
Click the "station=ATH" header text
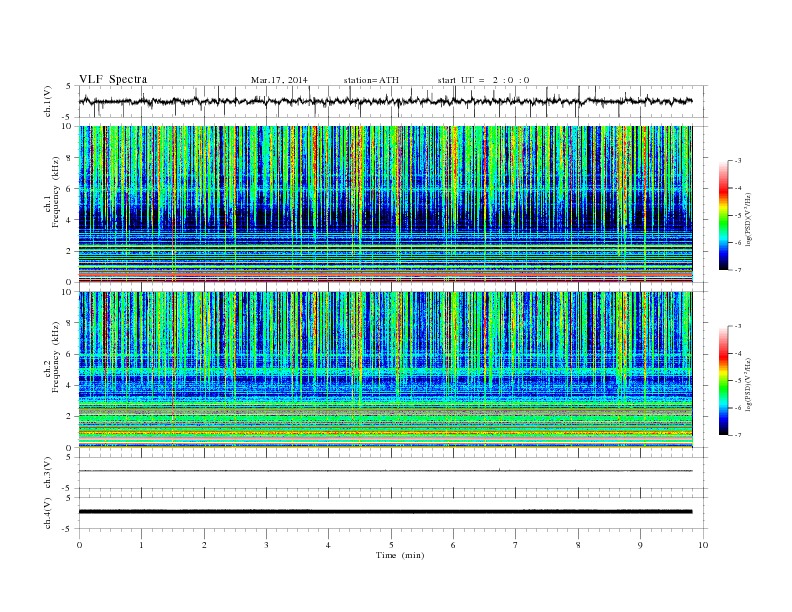click(371, 80)
